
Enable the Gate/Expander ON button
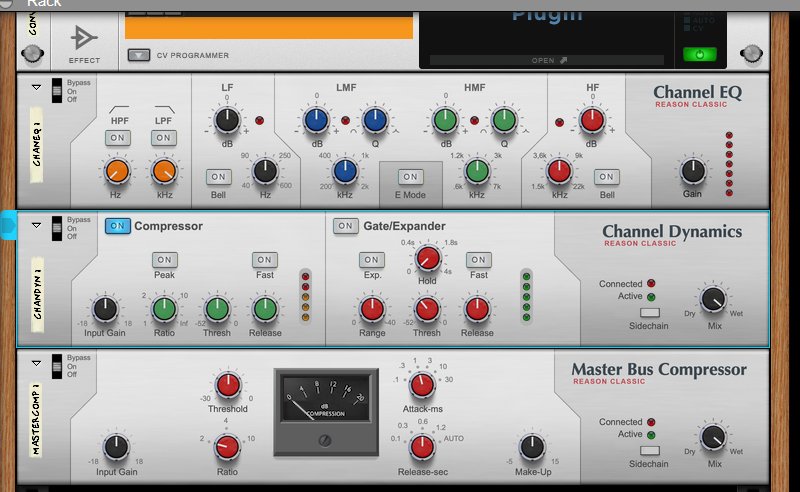pos(346,226)
